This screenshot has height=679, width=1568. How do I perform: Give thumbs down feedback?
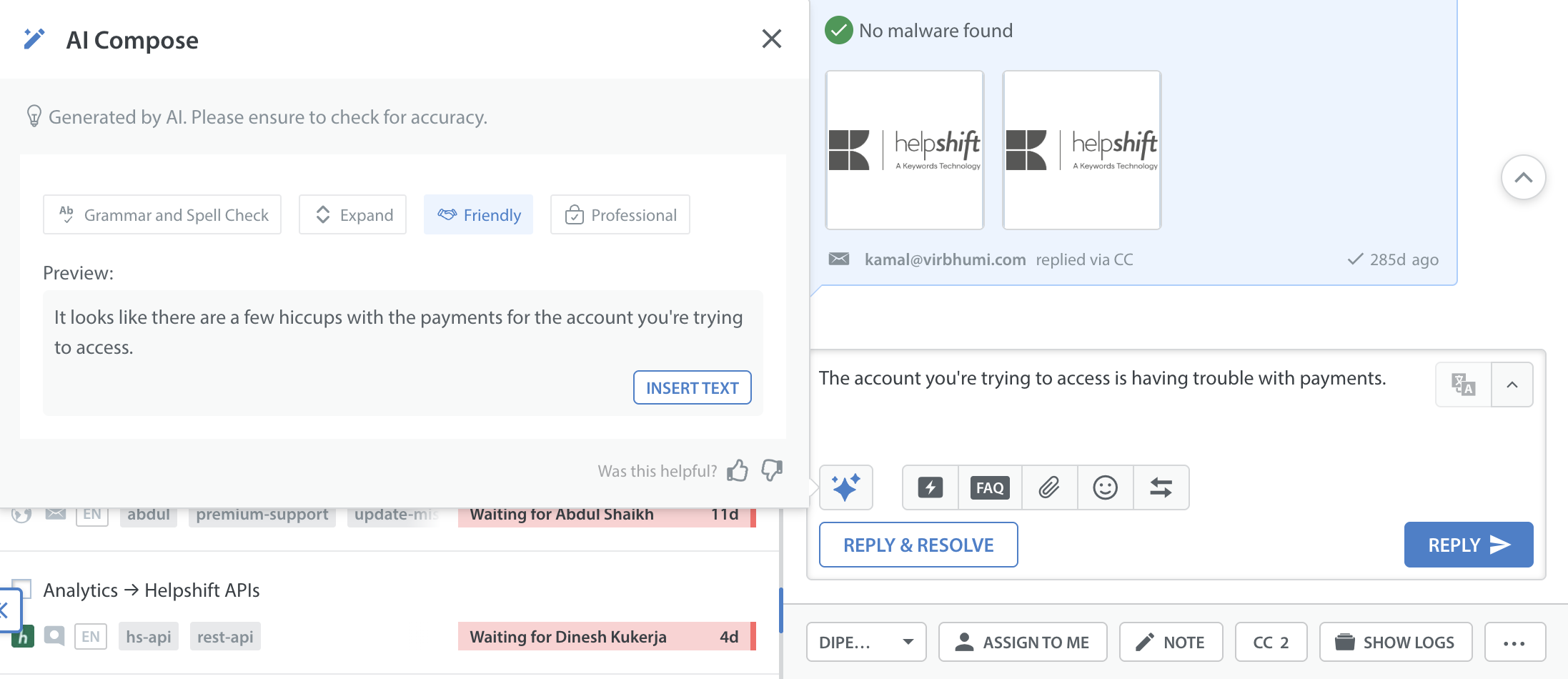coord(772,470)
